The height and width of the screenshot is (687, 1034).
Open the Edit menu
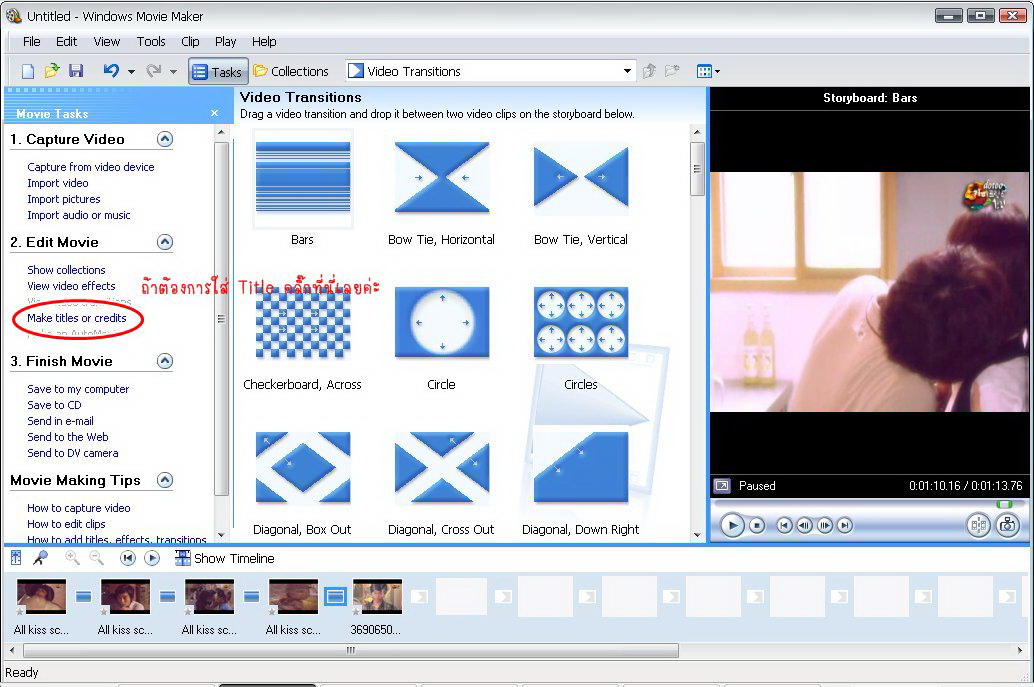click(67, 42)
